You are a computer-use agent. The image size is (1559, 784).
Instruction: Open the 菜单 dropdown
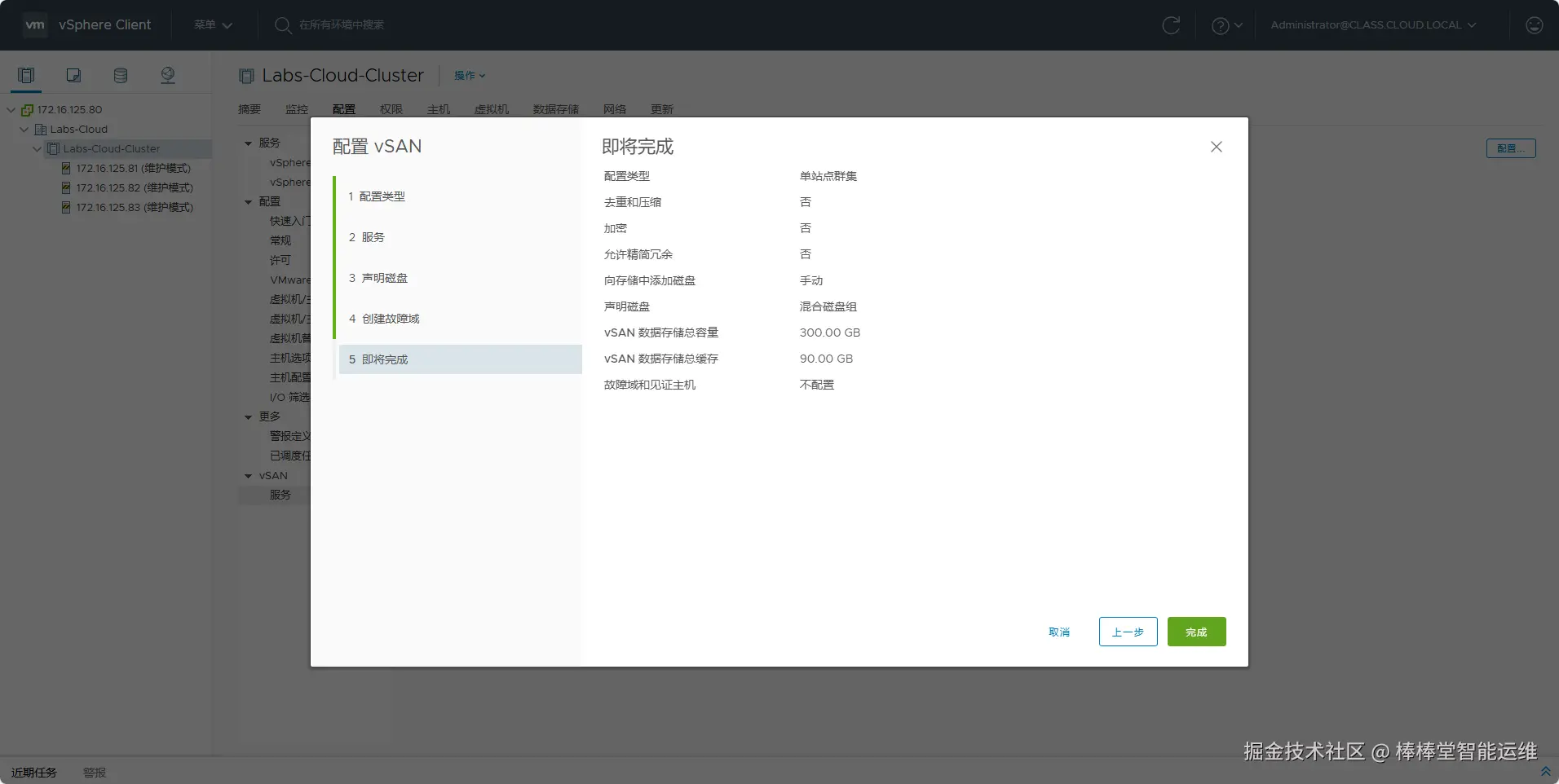213,25
